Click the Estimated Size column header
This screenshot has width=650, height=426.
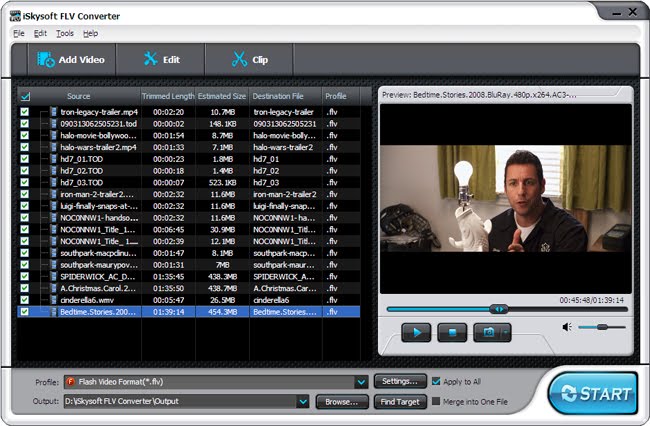222,96
